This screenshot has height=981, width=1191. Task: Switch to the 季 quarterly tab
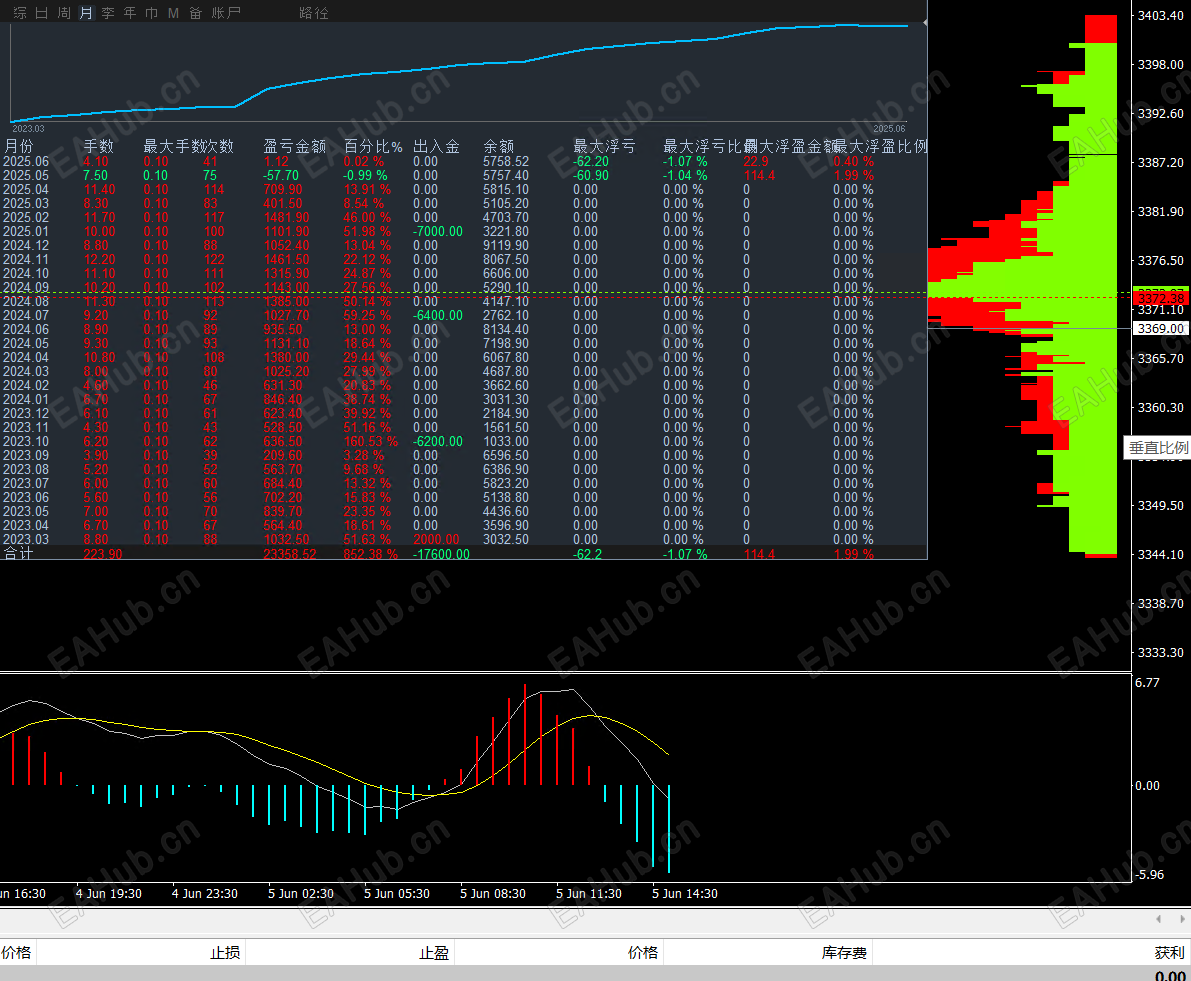point(108,13)
